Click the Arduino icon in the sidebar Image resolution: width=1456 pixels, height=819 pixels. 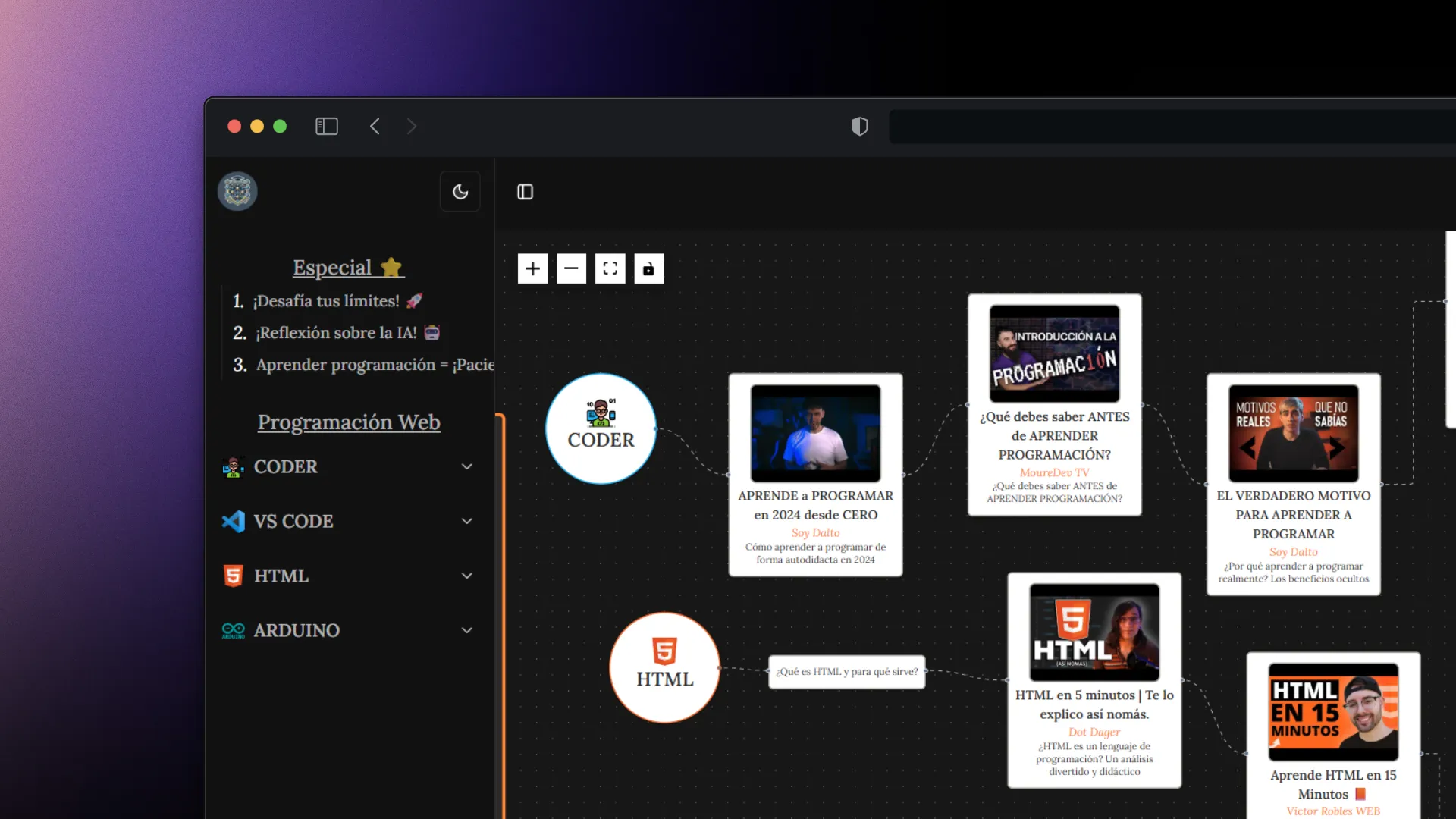(x=234, y=630)
